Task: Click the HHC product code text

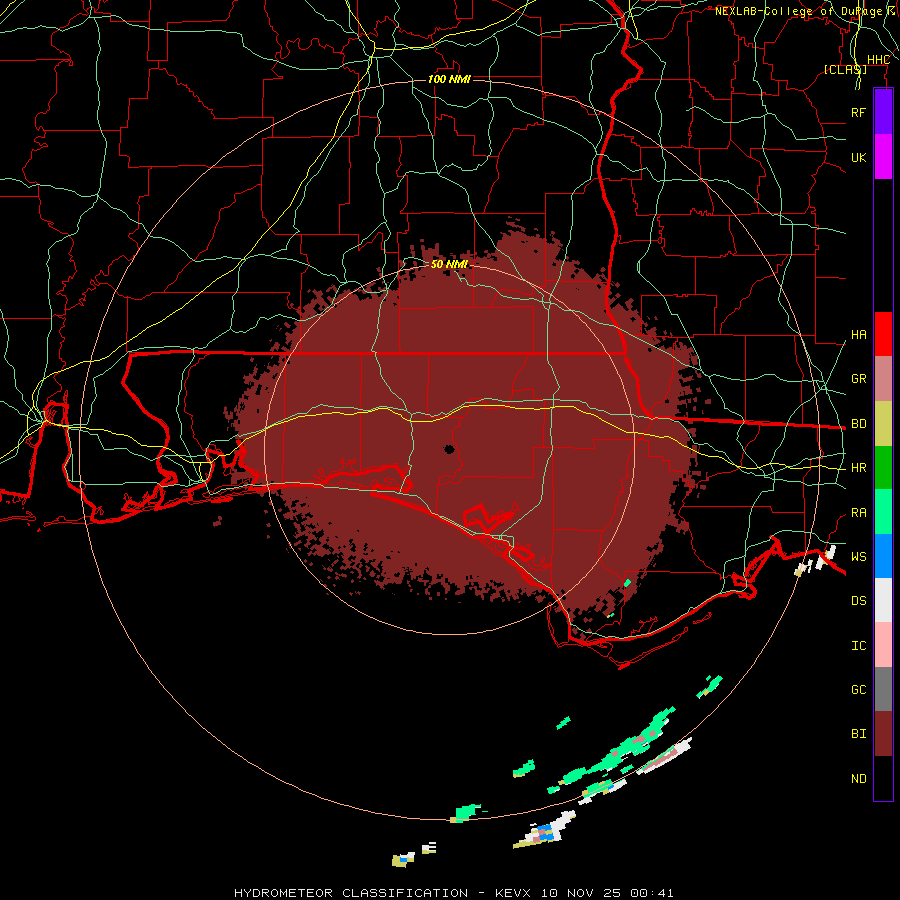Action: click(x=878, y=60)
